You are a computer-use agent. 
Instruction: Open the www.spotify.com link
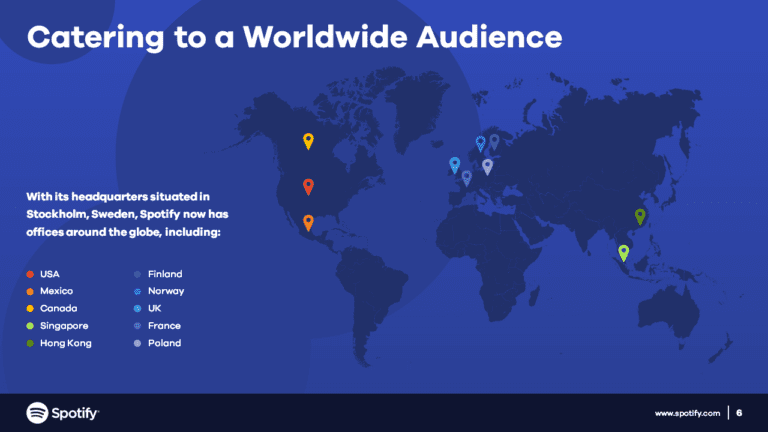[687, 413]
